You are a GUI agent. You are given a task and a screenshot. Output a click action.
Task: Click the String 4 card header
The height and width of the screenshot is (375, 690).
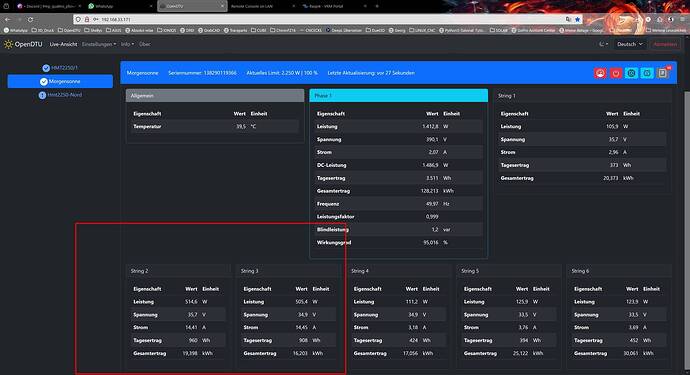coord(399,271)
